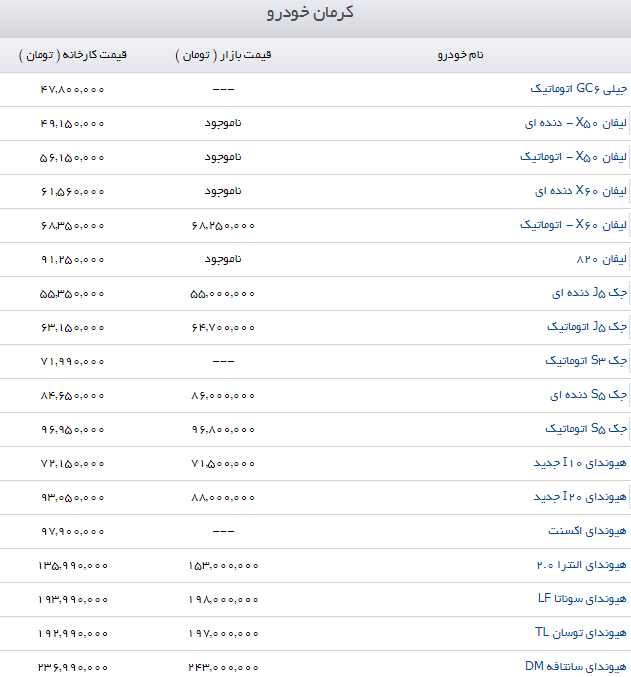Select market price 197,000,000 for هیوندای توسان TL
The image size is (631, 677).
coord(223,634)
